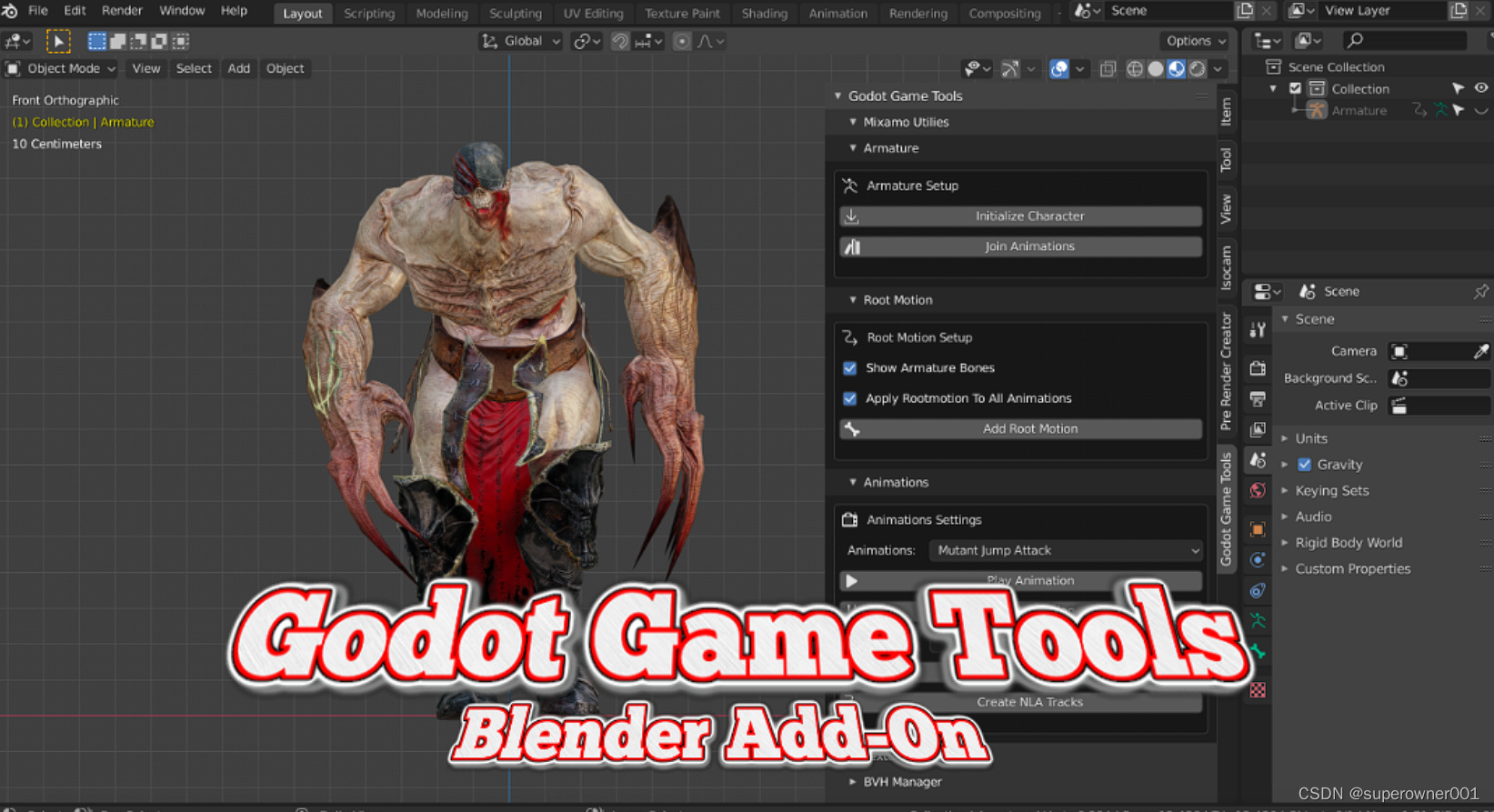Open the Object Mode dropdown

tap(61, 68)
